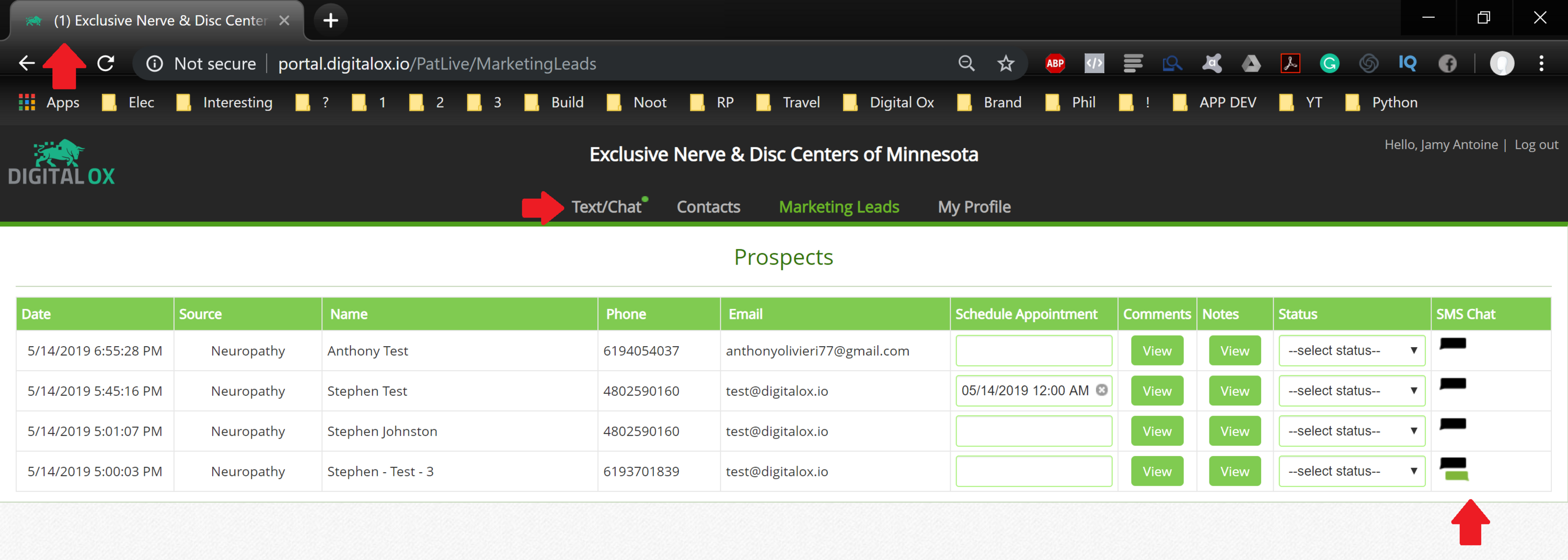This screenshot has height=560, width=1568.
Task: Go to the Contacts tab
Action: [x=708, y=207]
